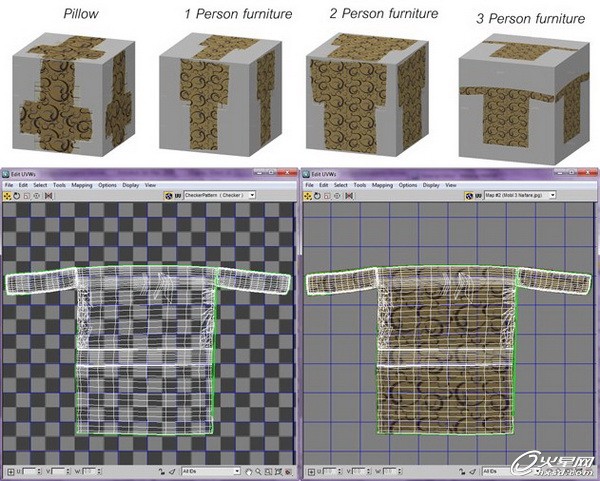Select the Pan hand tool in left window
The height and width of the screenshot is (481, 600).
(x=249, y=471)
